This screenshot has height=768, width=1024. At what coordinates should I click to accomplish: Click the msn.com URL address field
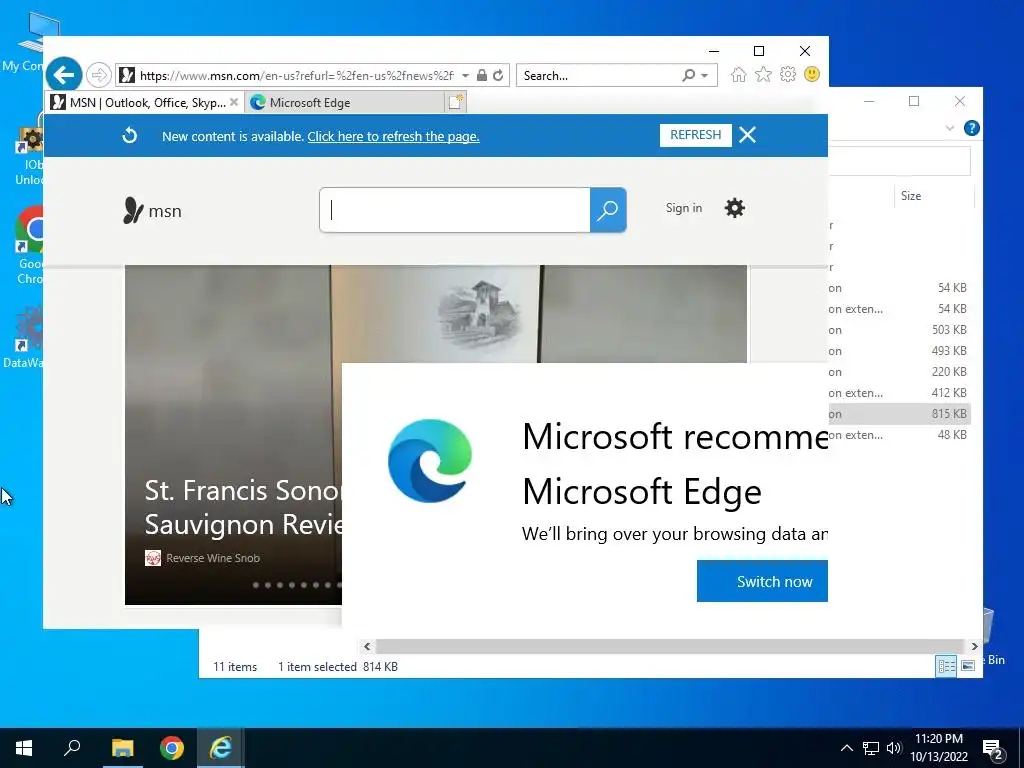pyautogui.click(x=297, y=75)
